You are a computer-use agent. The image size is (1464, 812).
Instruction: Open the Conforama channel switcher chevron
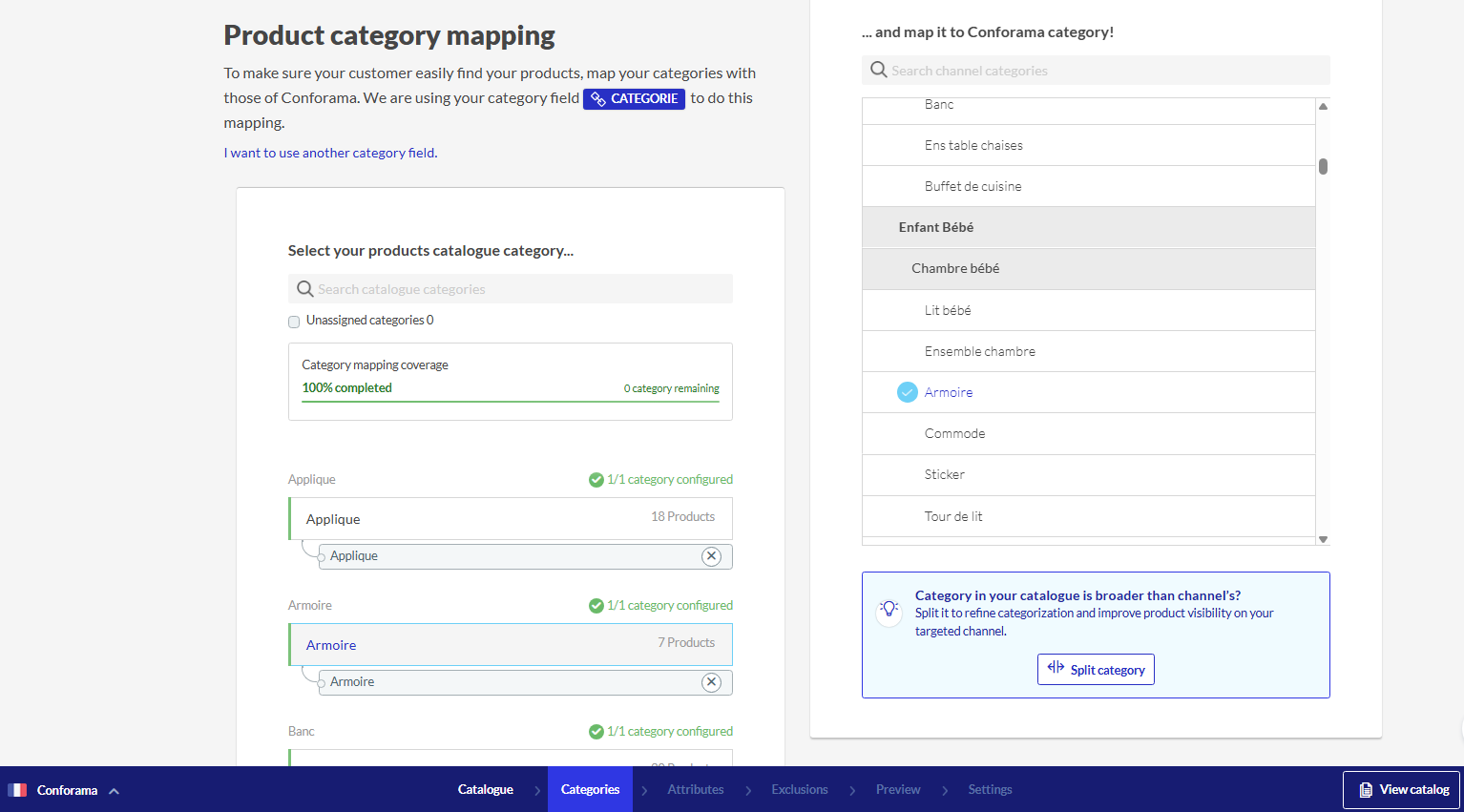tap(114, 791)
